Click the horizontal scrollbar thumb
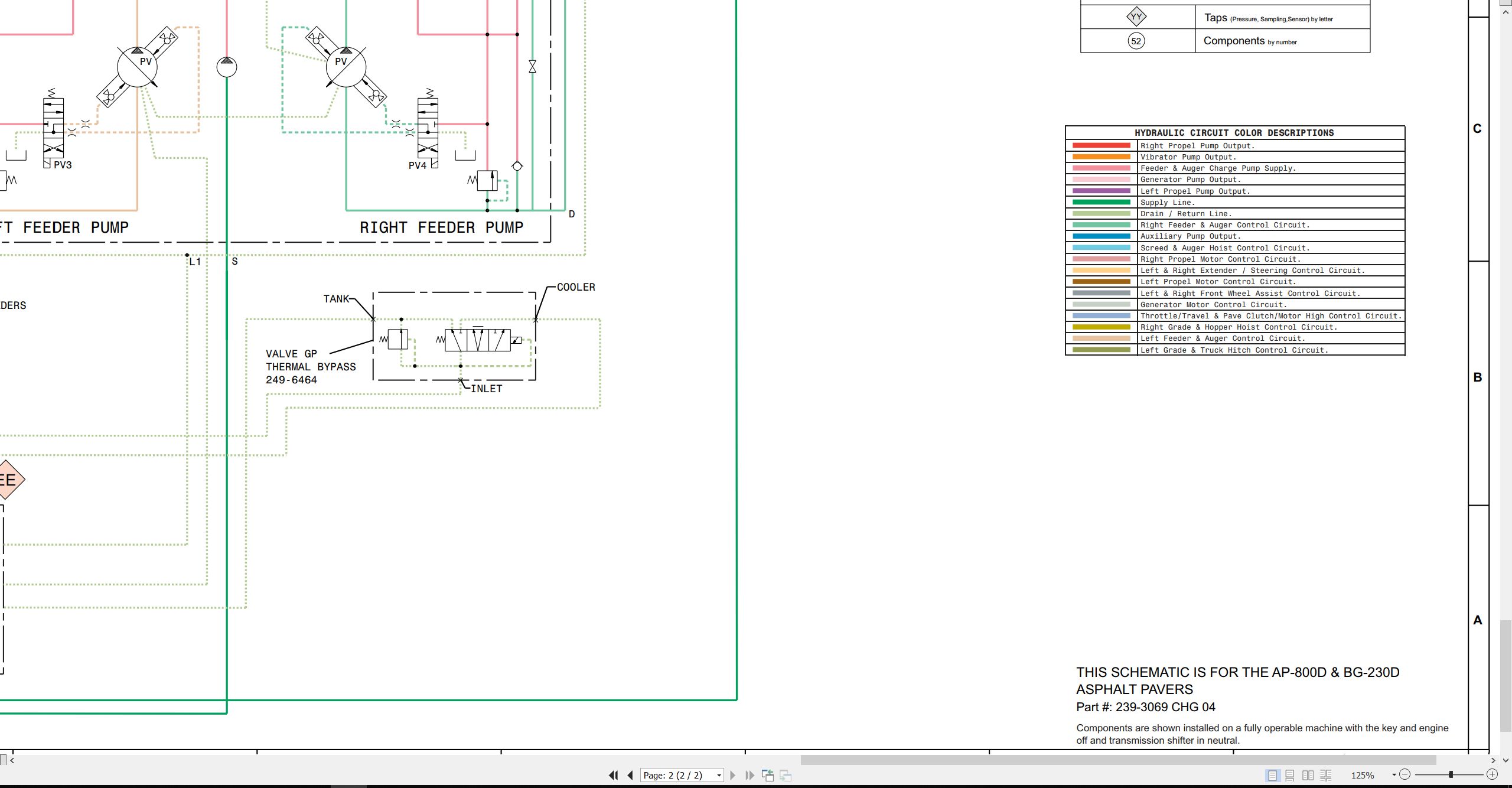This screenshot has height=788, width=1512. coord(1118,760)
